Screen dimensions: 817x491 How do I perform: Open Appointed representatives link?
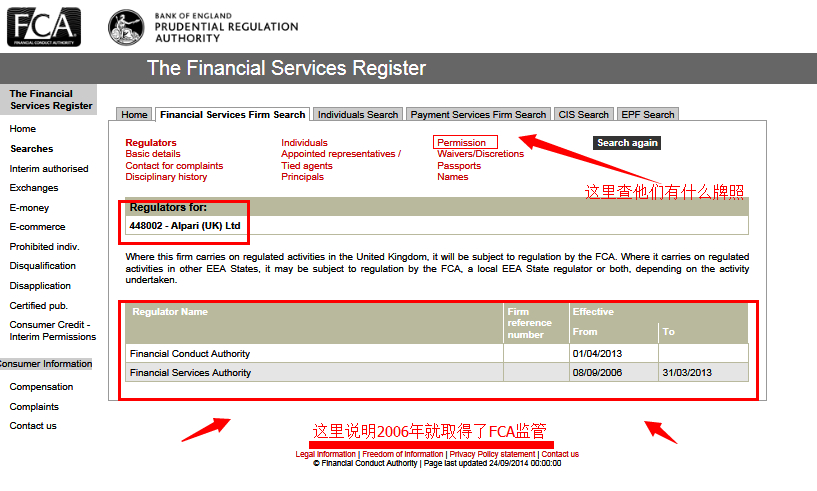(x=341, y=154)
